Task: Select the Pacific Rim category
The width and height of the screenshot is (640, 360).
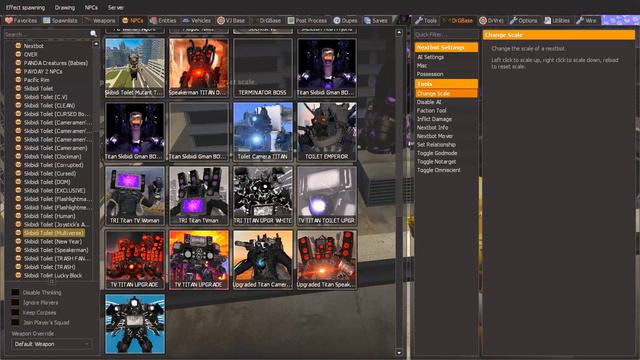Action: [37, 80]
